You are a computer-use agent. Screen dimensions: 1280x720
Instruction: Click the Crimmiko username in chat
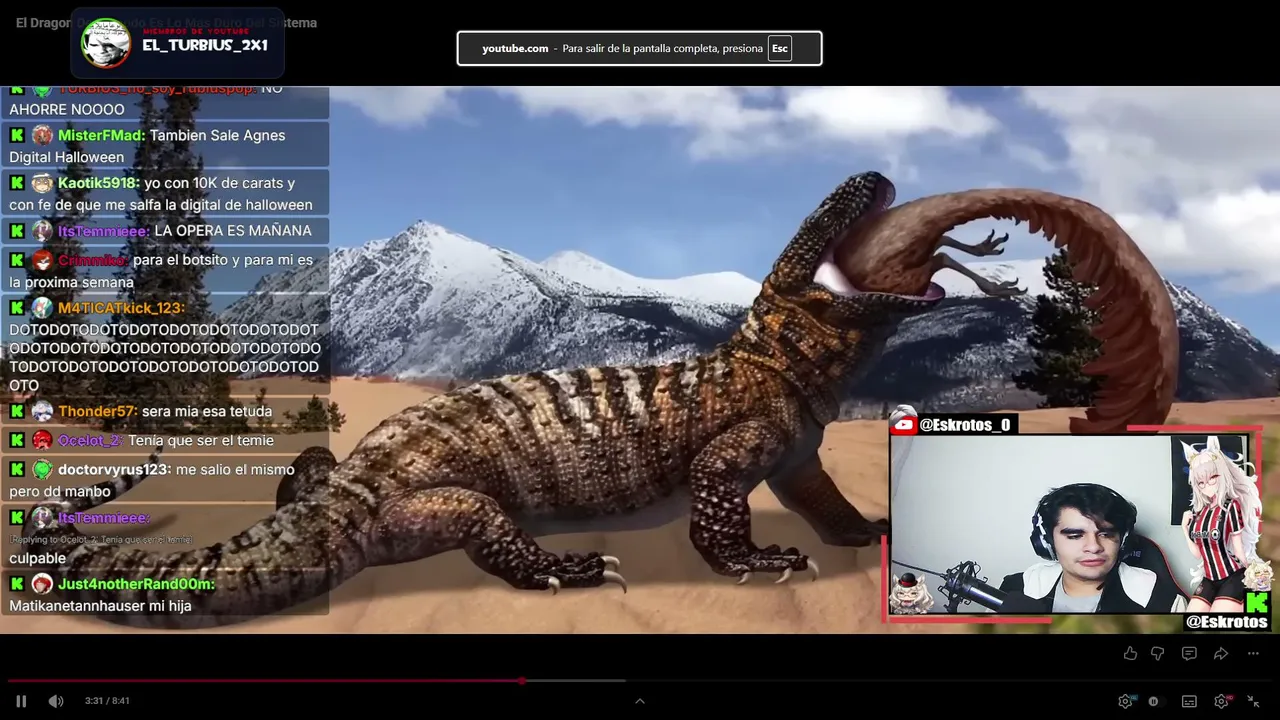point(93,260)
